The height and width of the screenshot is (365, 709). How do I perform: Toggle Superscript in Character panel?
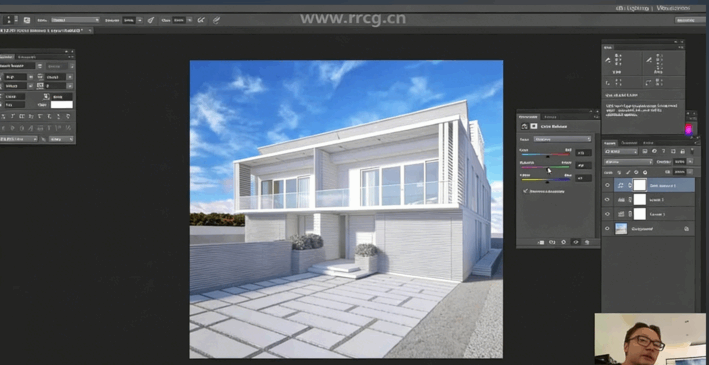coord(41,116)
